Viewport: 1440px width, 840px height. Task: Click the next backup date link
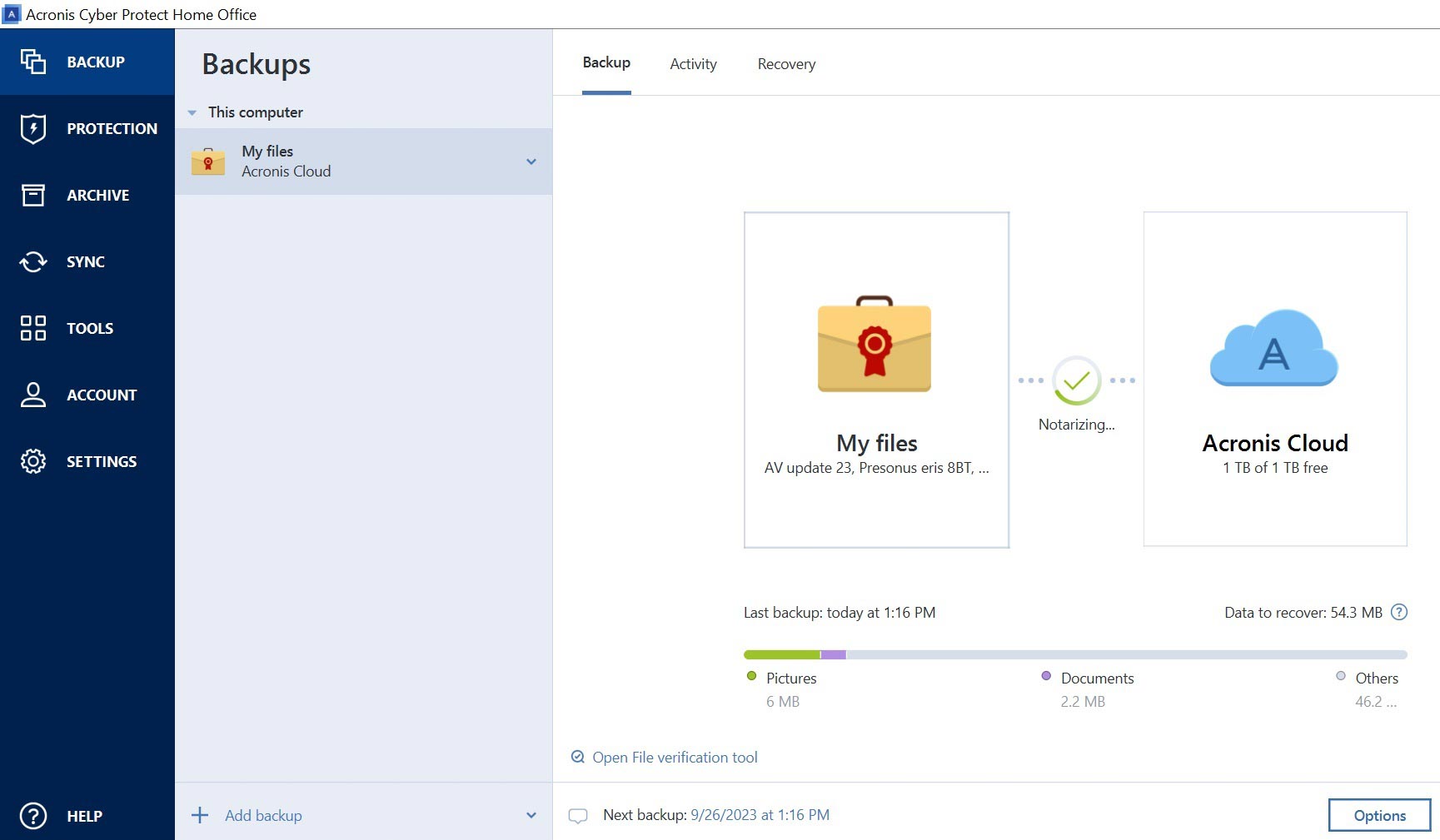point(760,815)
